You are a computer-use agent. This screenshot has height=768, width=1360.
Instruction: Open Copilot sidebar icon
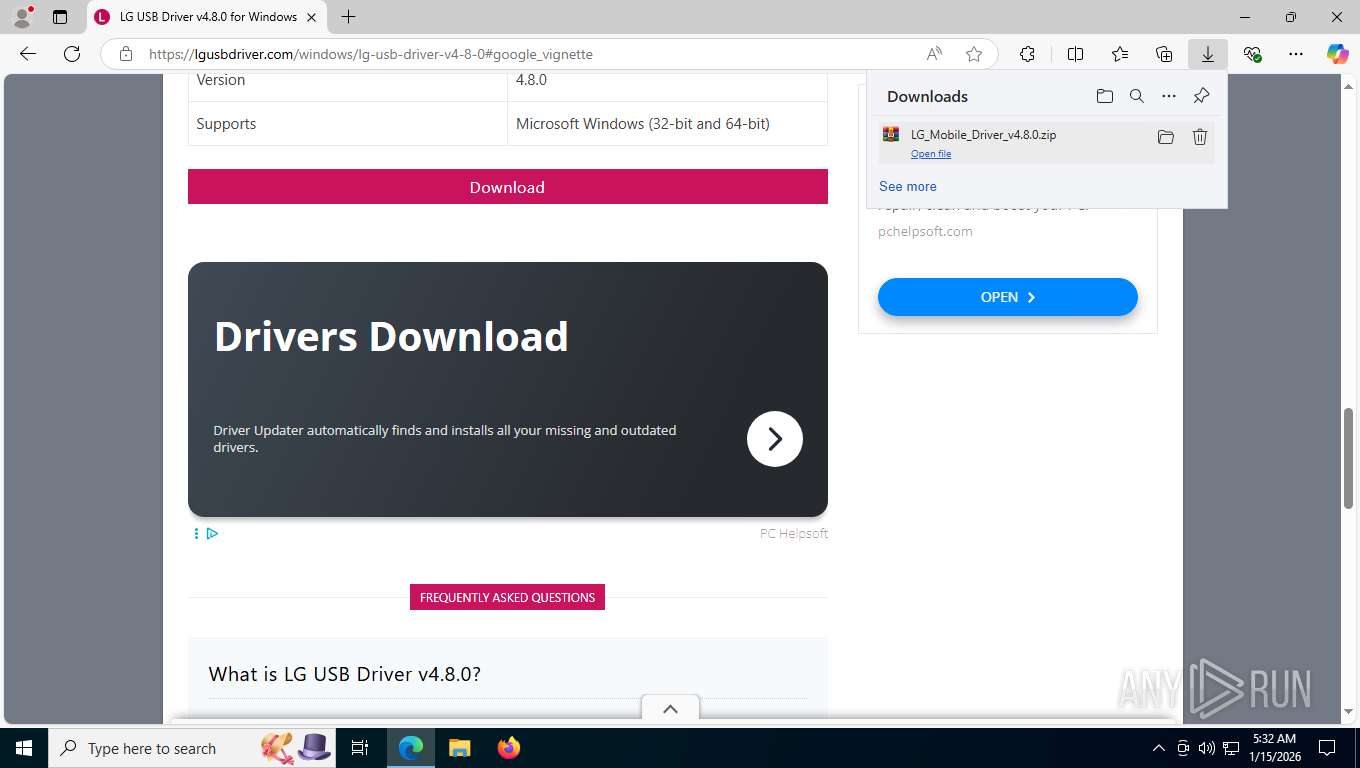tap(1338, 54)
